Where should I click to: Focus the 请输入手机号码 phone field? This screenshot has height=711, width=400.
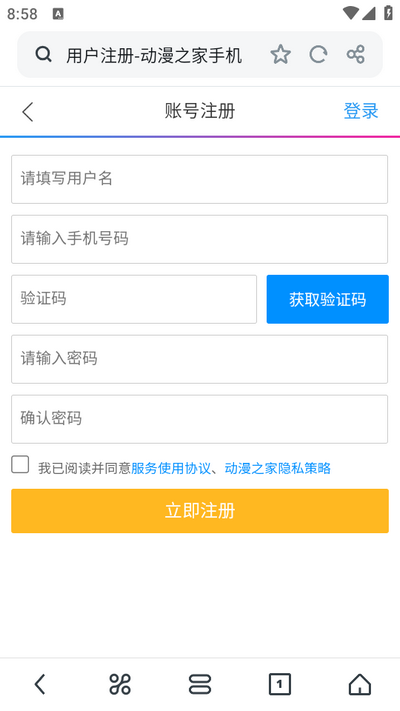pos(200,239)
